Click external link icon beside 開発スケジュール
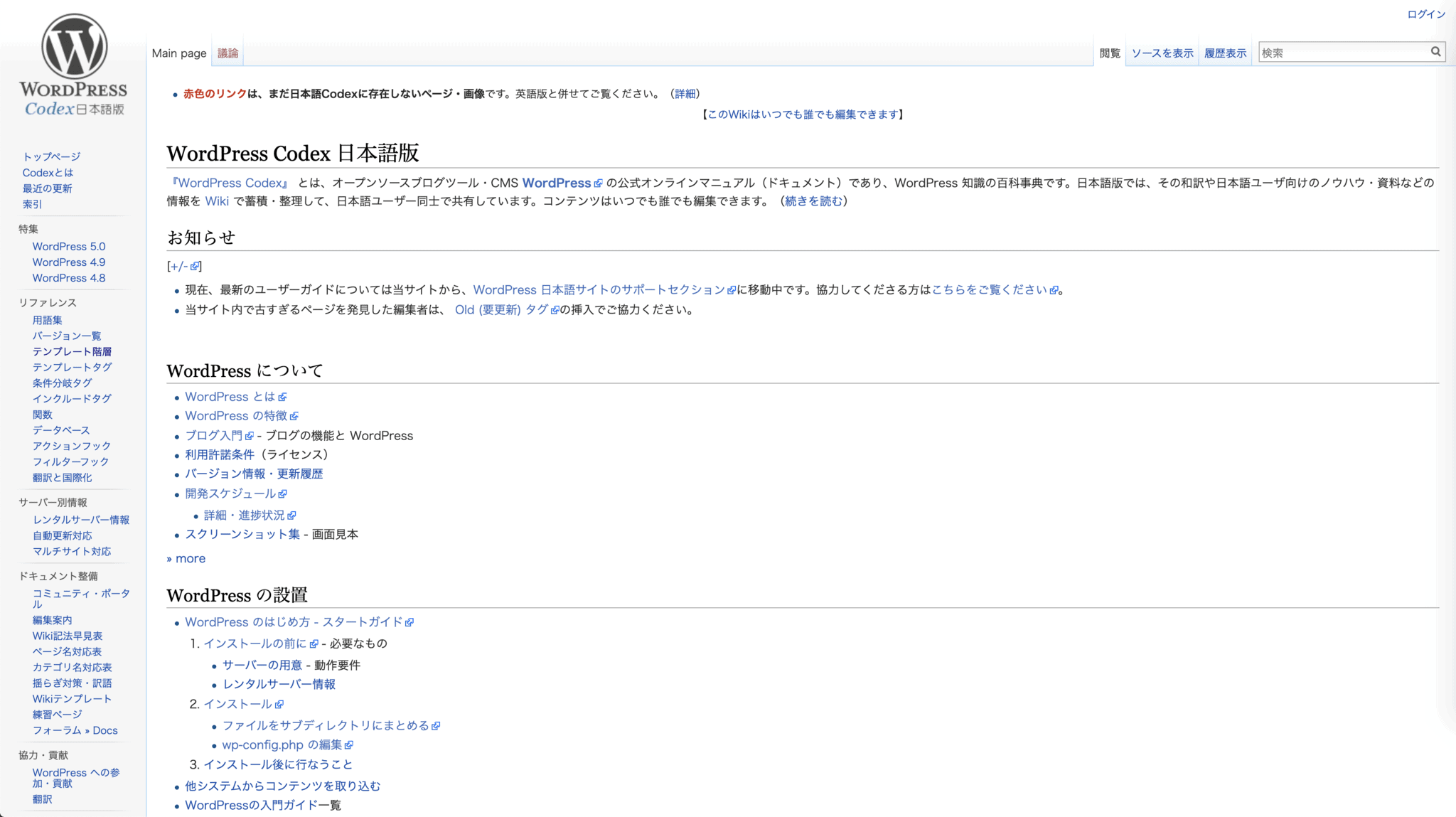The width and height of the screenshot is (1456, 817). coord(282,493)
